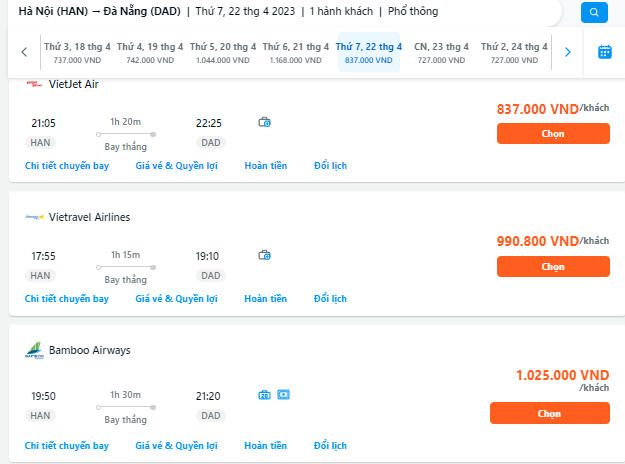This screenshot has width=625, height=464.
Task: Select the Thứ 3, 18 thg 4 date tab
Action: 77,52
